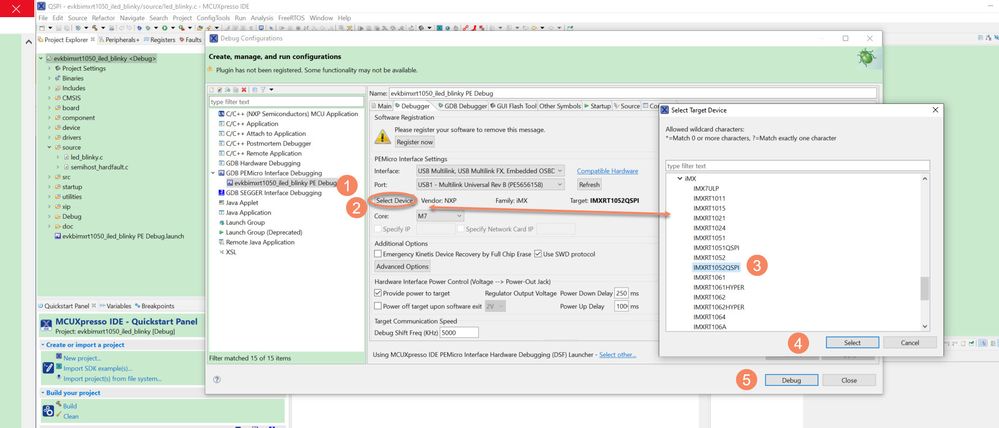Click Advanced Options button

coord(402,266)
